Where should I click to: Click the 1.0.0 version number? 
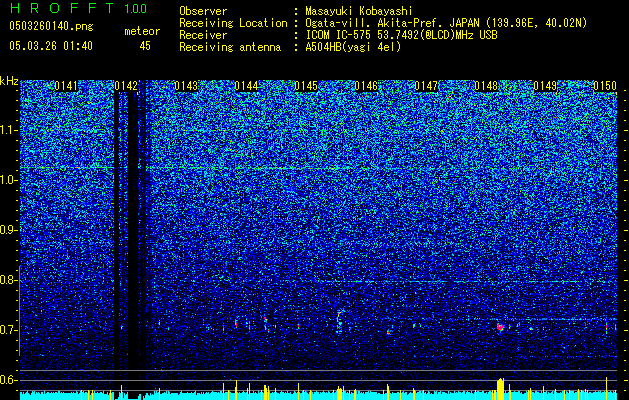tap(136, 8)
